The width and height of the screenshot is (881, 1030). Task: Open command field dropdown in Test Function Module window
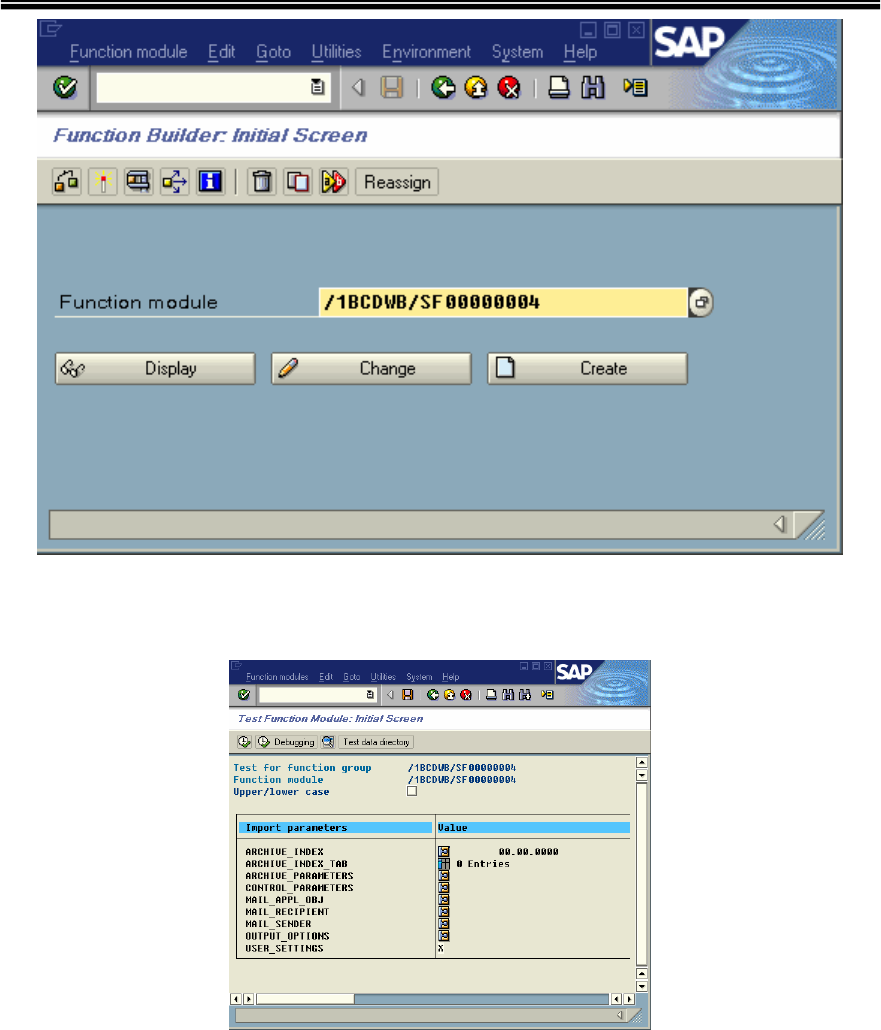click(x=370, y=694)
